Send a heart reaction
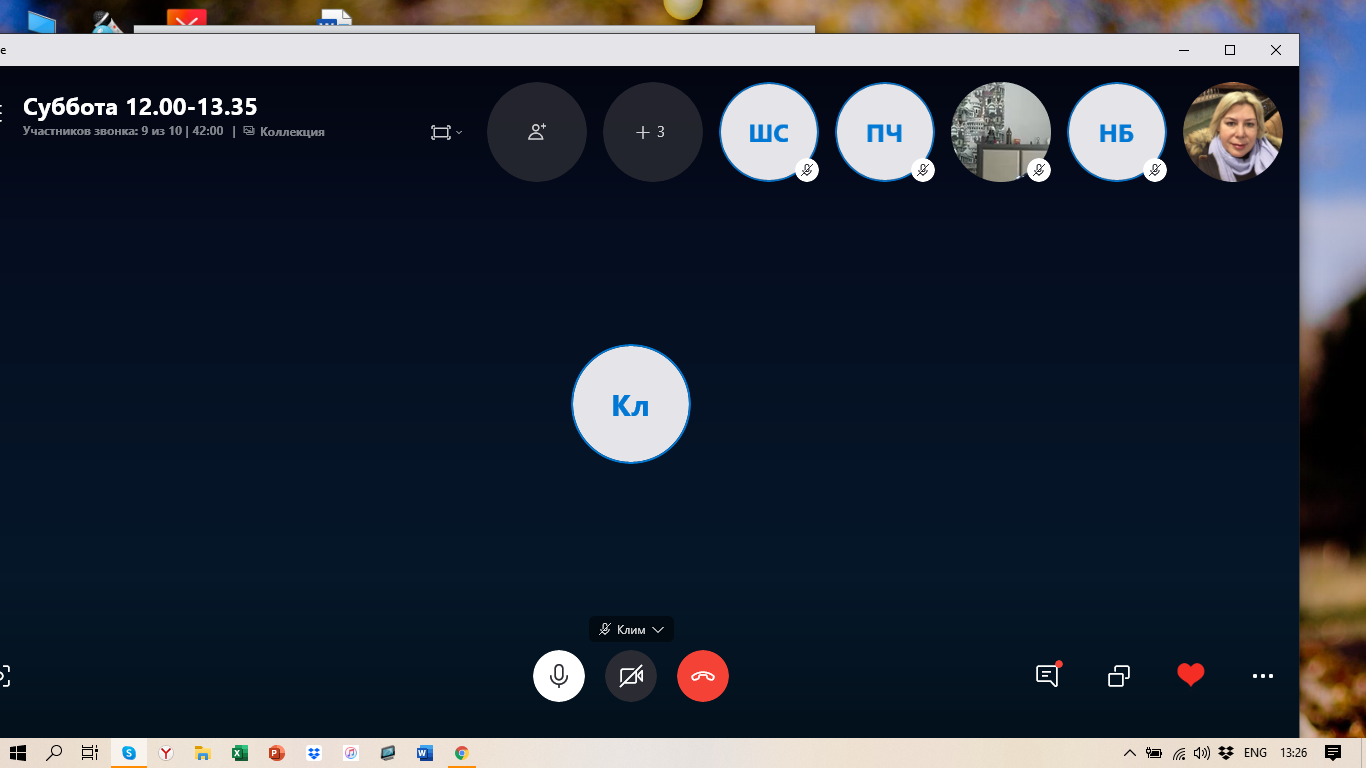The image size is (1366, 768). (1190, 676)
